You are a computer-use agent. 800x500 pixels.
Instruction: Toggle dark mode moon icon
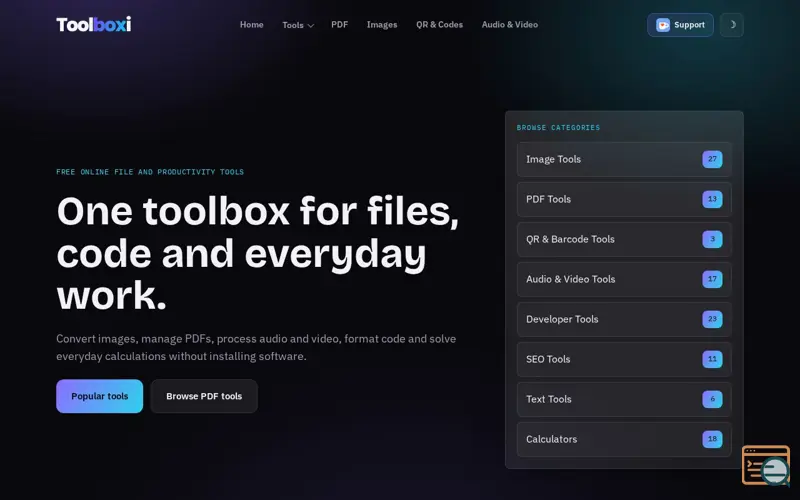[x=732, y=24]
